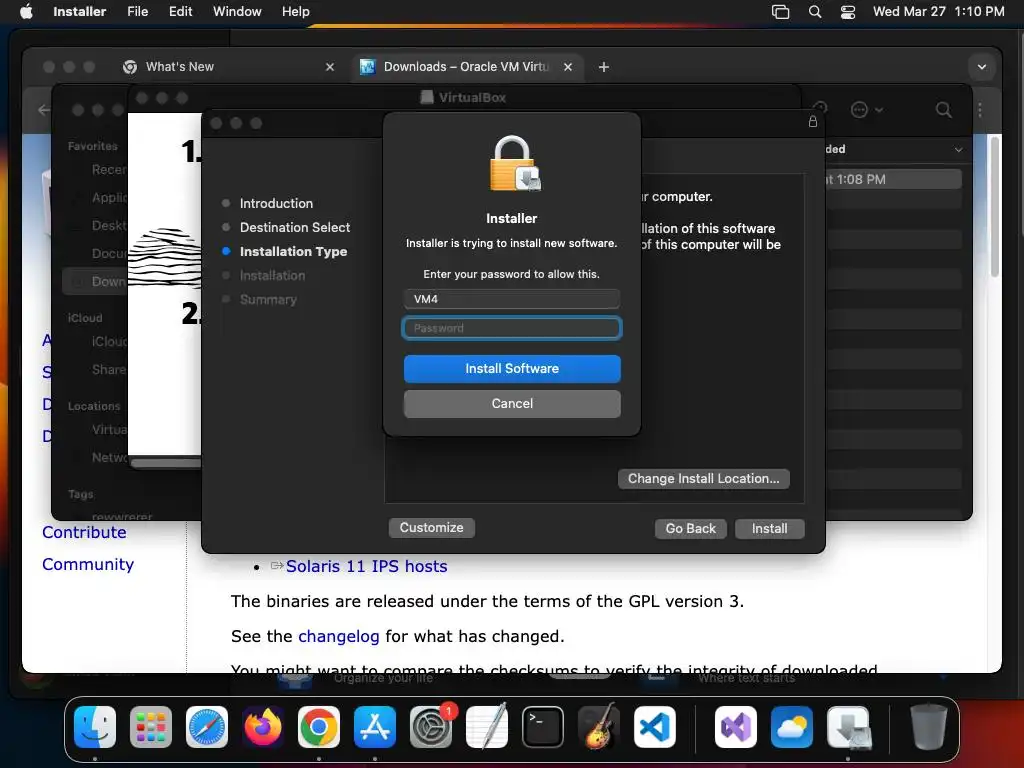
Task: Click Change Install Location button
Action: coord(703,479)
